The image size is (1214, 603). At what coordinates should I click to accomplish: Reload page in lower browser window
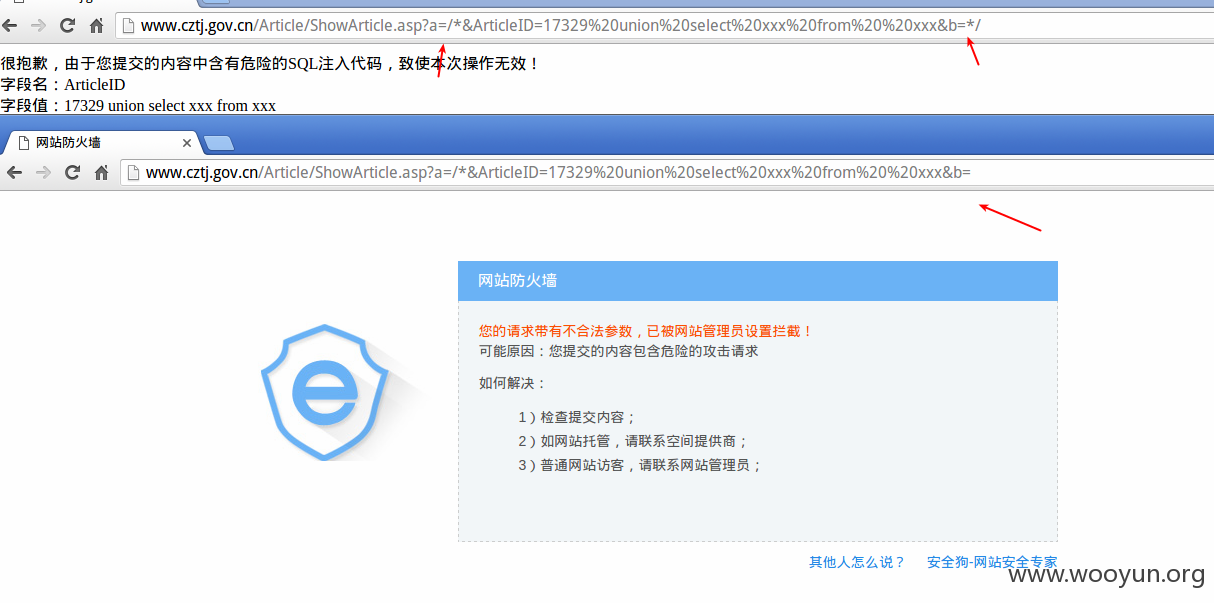point(72,172)
